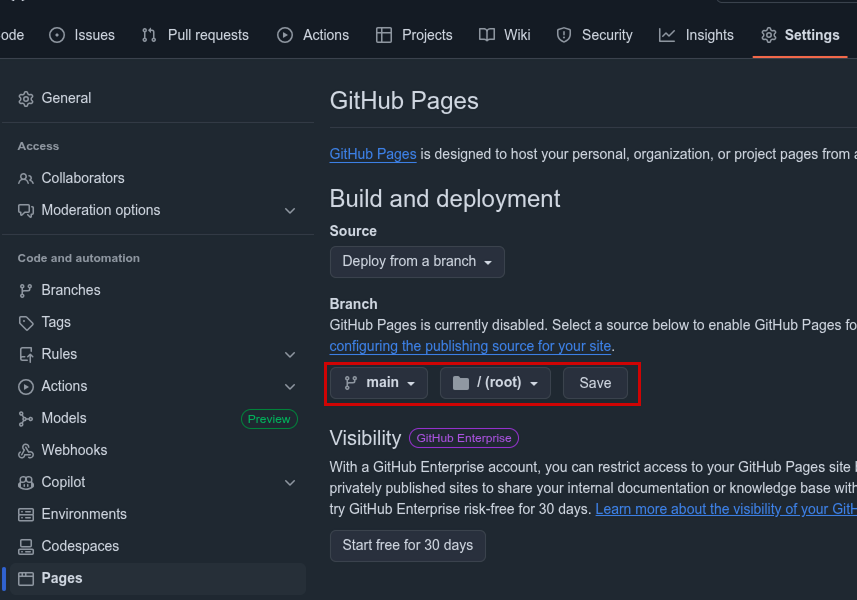
Task: Click the Pages browser icon in sidebar
Action: (26, 579)
